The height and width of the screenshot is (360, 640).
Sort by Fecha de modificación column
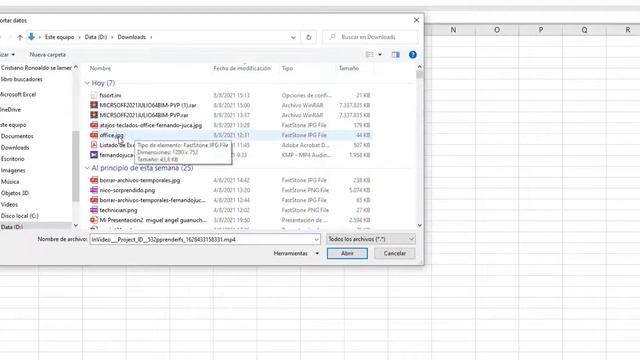242,68
